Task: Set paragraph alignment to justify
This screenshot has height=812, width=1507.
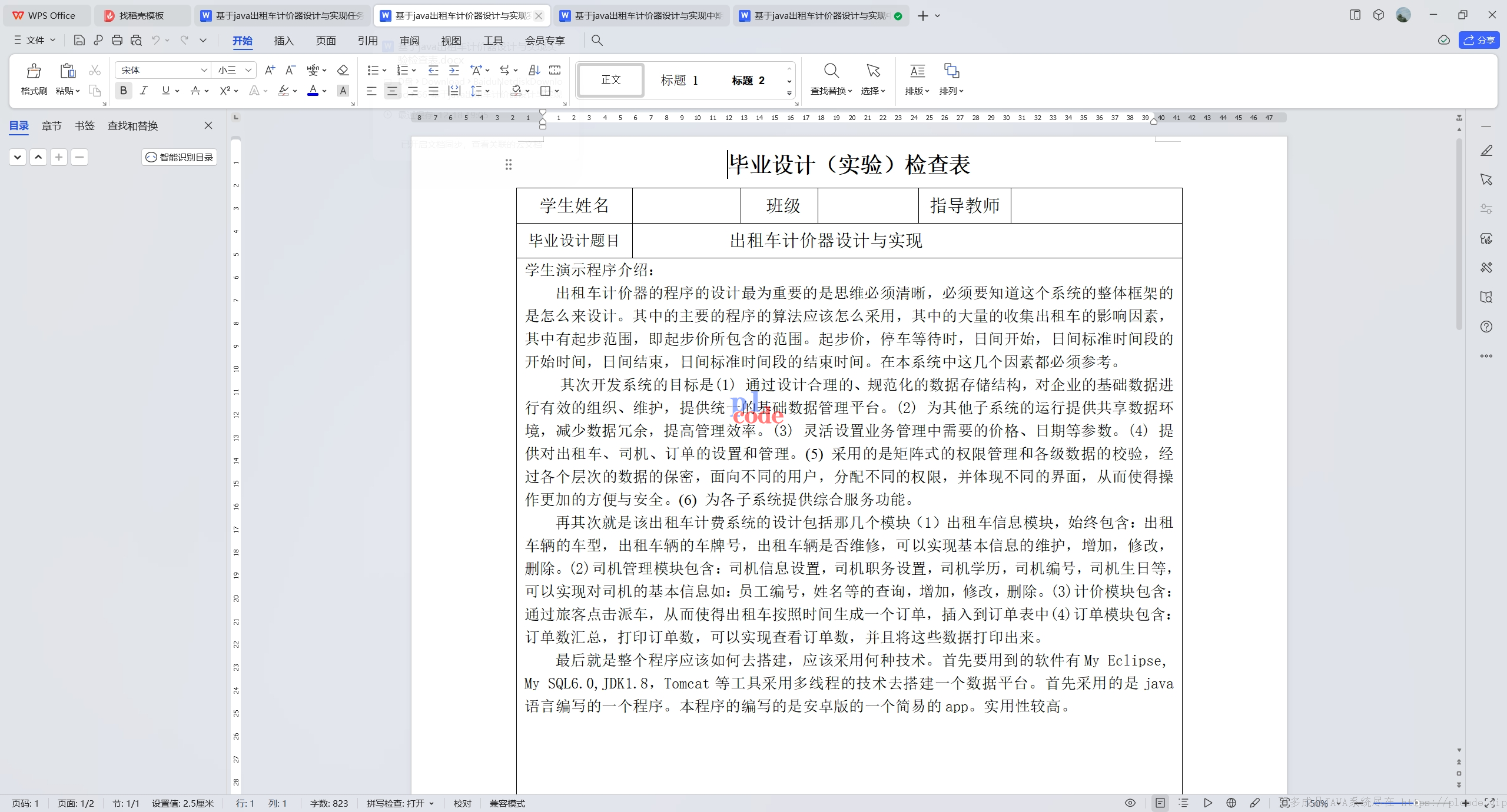Action: 433,91
